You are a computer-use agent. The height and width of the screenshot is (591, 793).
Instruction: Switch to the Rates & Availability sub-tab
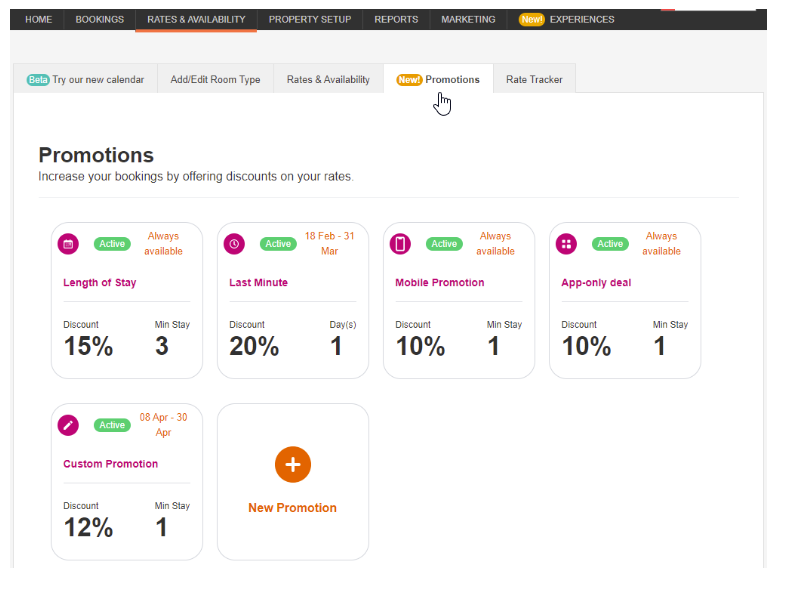(x=328, y=79)
